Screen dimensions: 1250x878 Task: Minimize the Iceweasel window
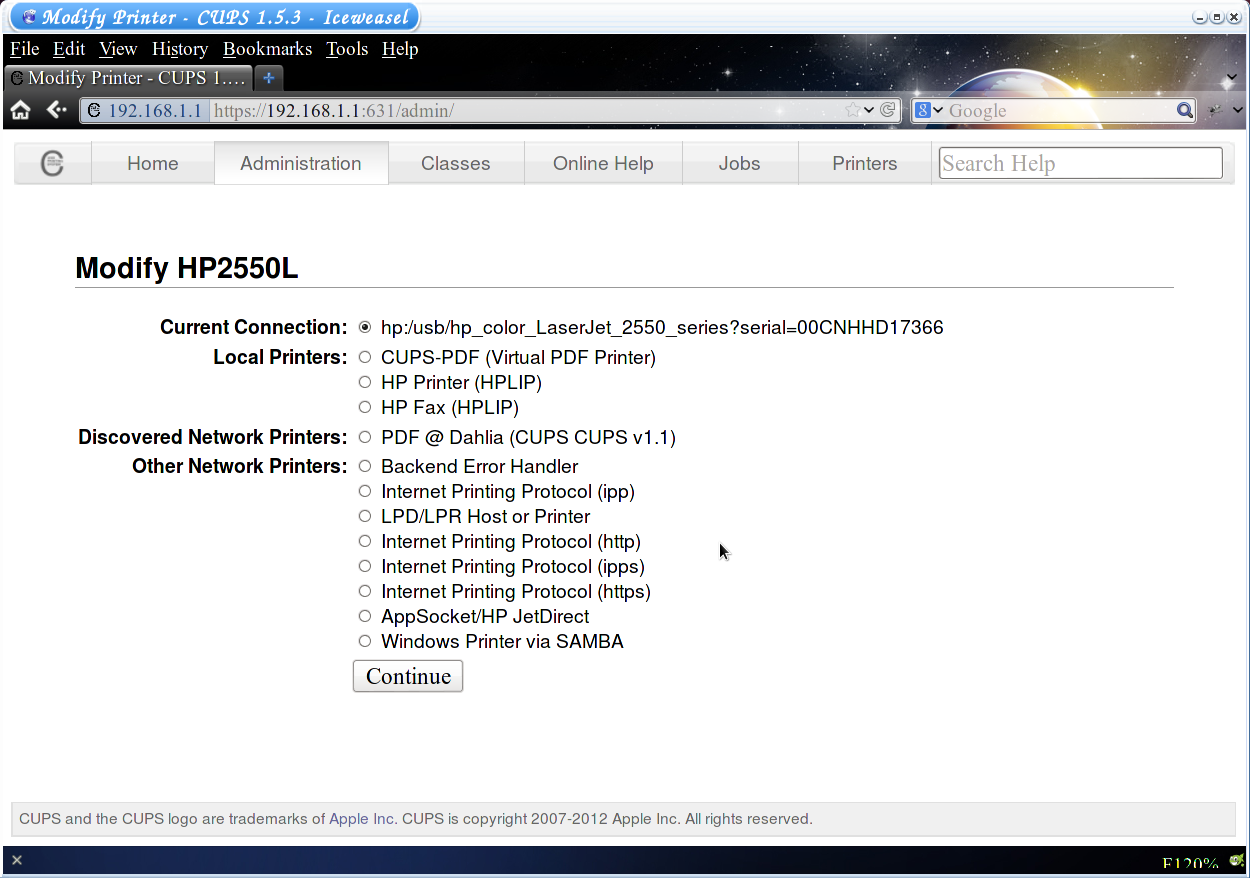click(1200, 17)
